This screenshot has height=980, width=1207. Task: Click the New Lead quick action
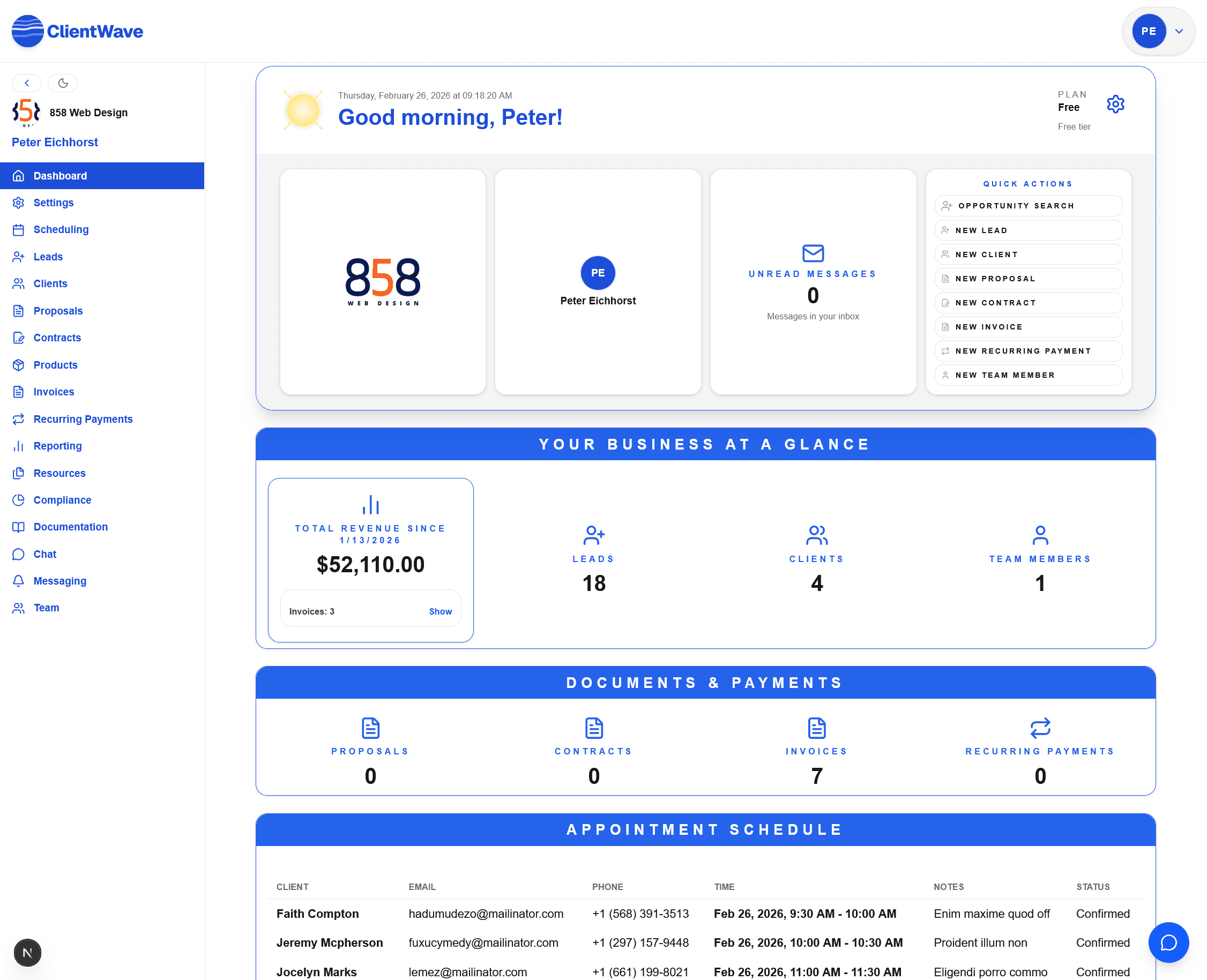click(1027, 230)
